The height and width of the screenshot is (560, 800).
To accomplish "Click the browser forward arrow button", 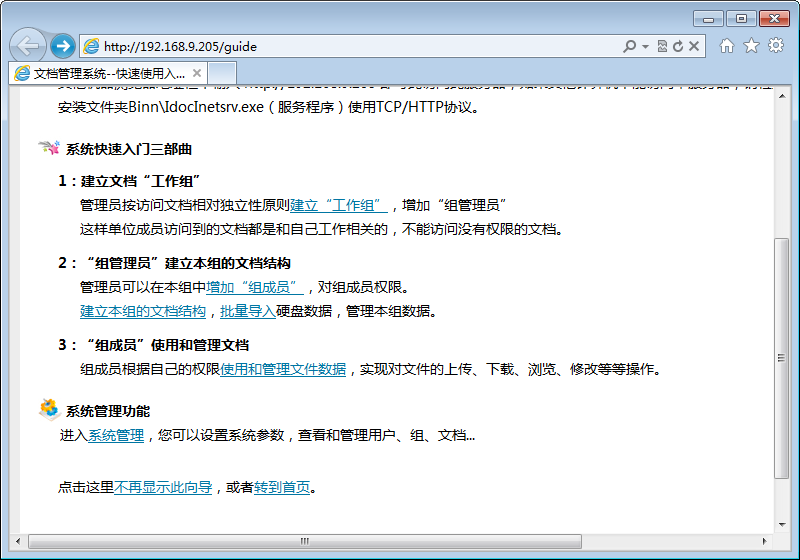I will 63,46.
